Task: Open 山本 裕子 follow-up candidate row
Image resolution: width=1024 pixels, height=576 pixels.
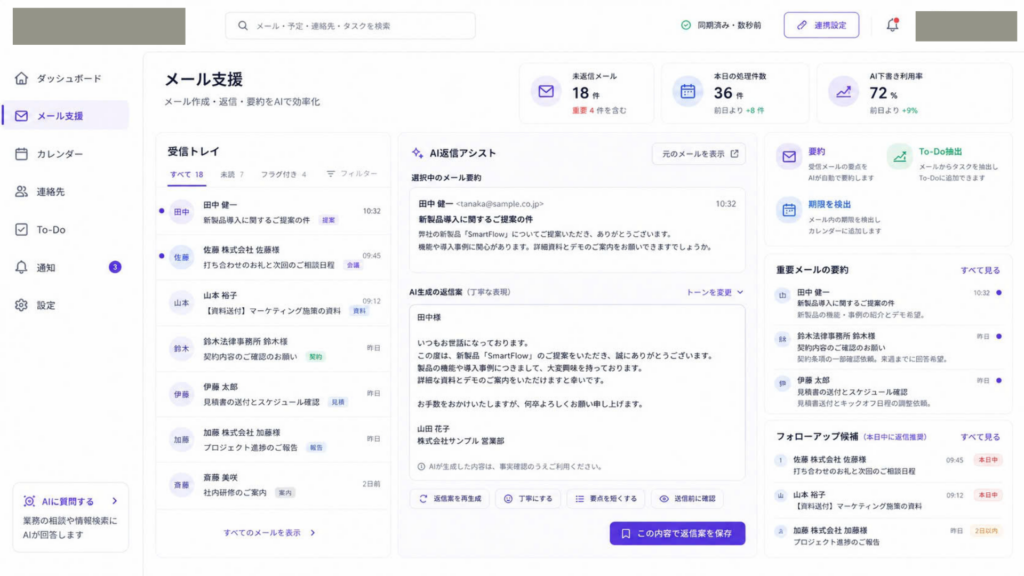Action: [888, 500]
